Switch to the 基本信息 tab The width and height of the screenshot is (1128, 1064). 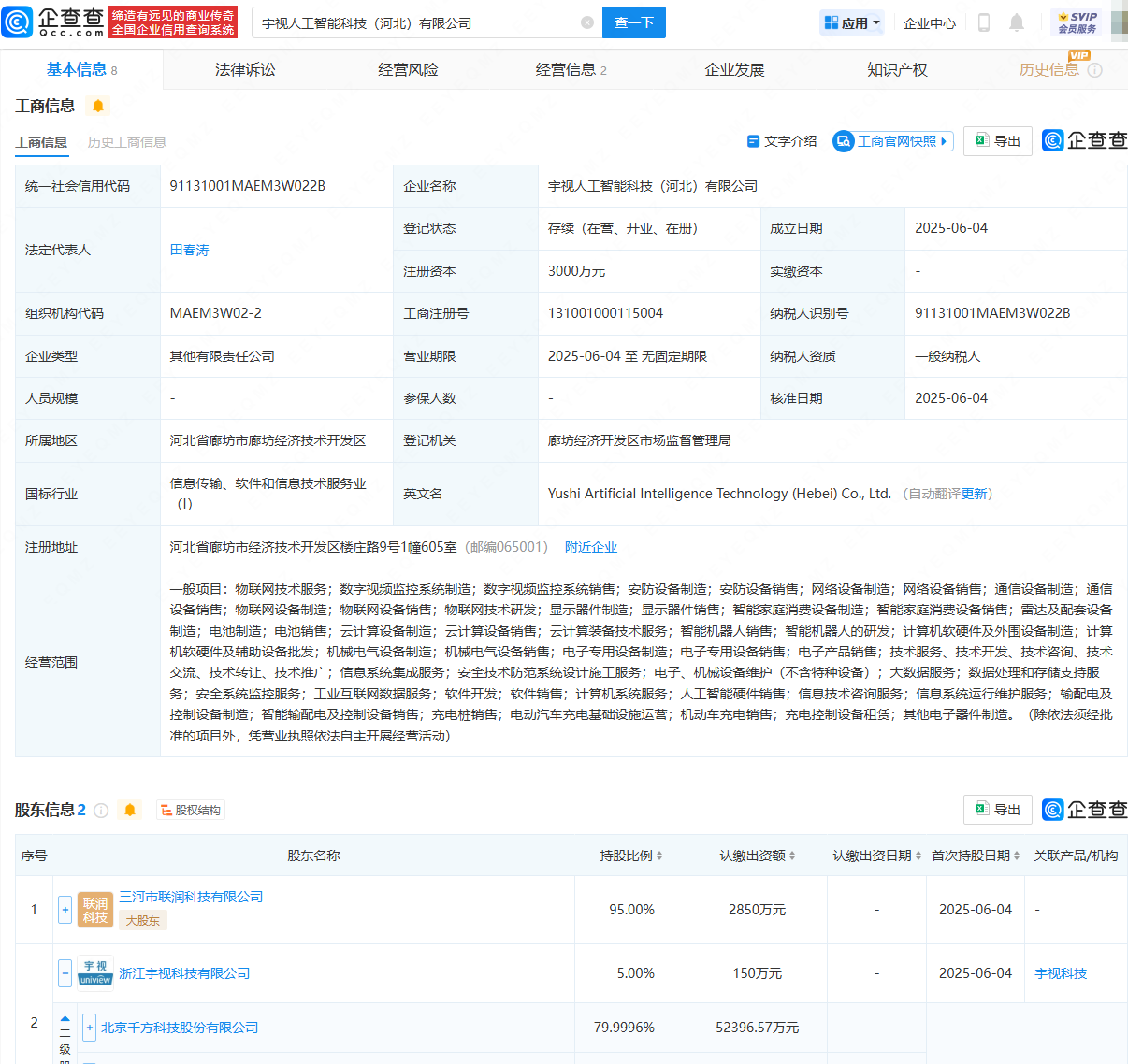(x=81, y=69)
